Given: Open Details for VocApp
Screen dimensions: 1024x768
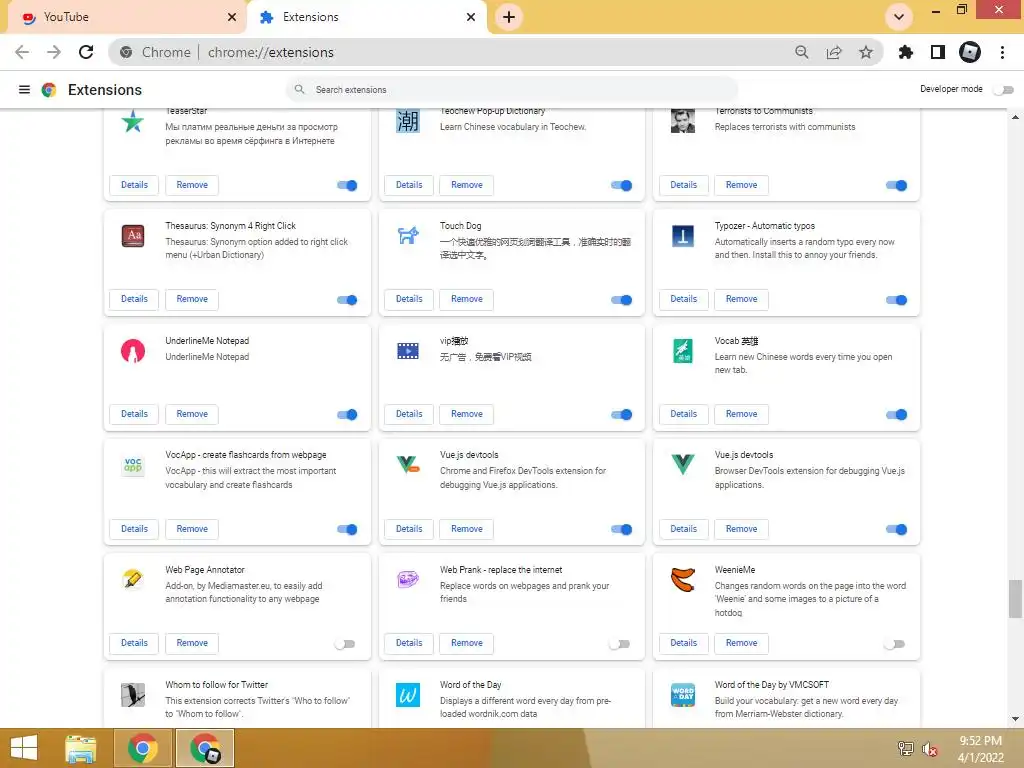Looking at the screenshot, I should (x=135, y=529).
